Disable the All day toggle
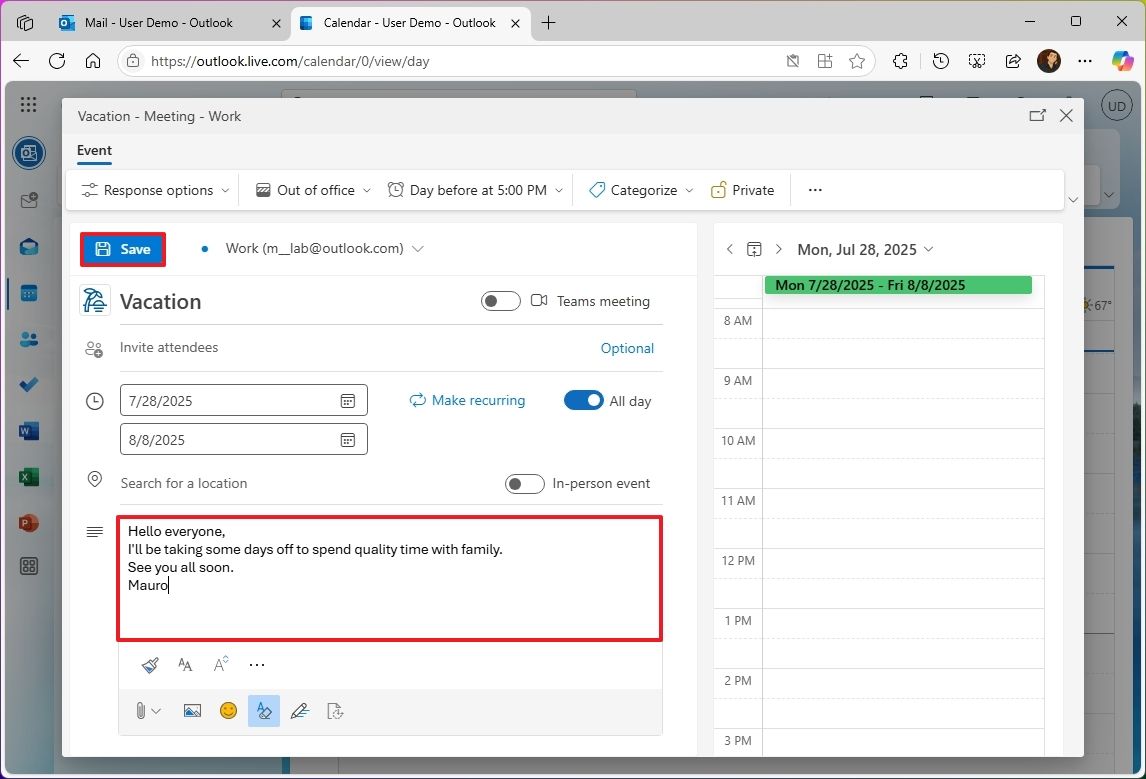Image resolution: width=1146 pixels, height=779 pixels. point(584,399)
